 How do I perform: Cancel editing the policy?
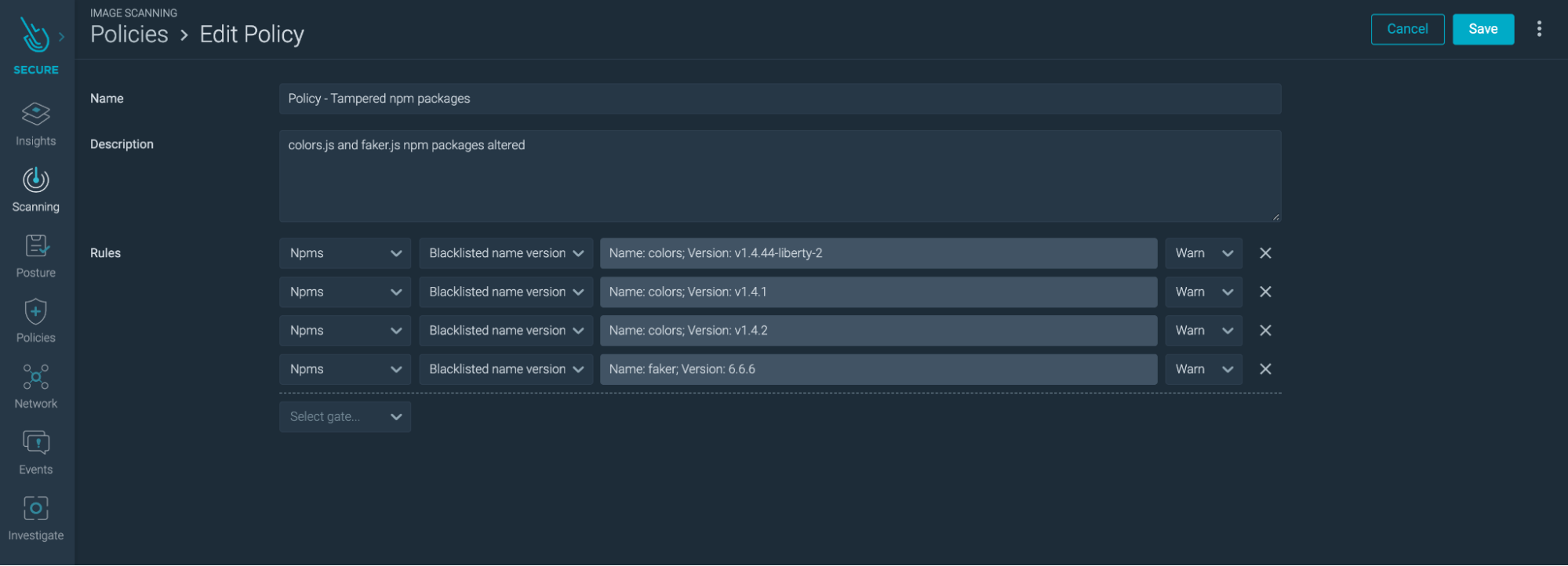click(x=1407, y=29)
